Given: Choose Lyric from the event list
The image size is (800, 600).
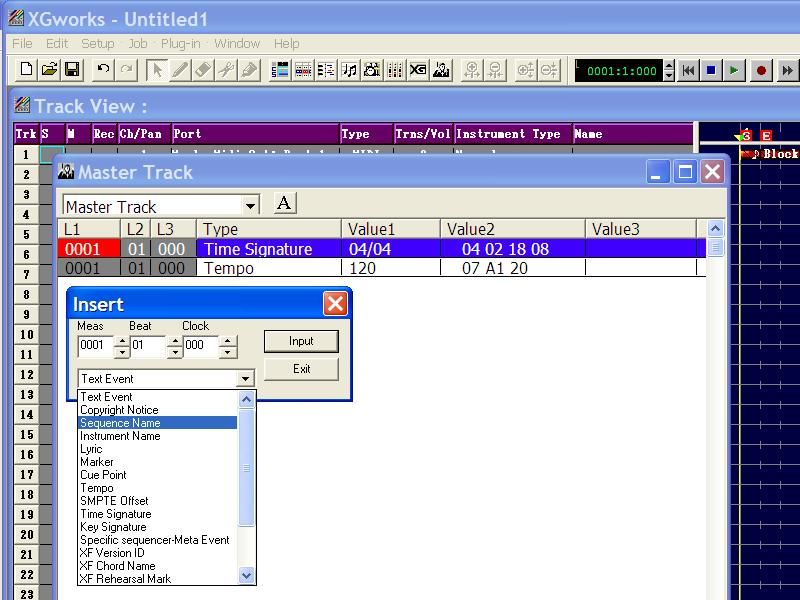Looking at the screenshot, I should (x=158, y=449).
